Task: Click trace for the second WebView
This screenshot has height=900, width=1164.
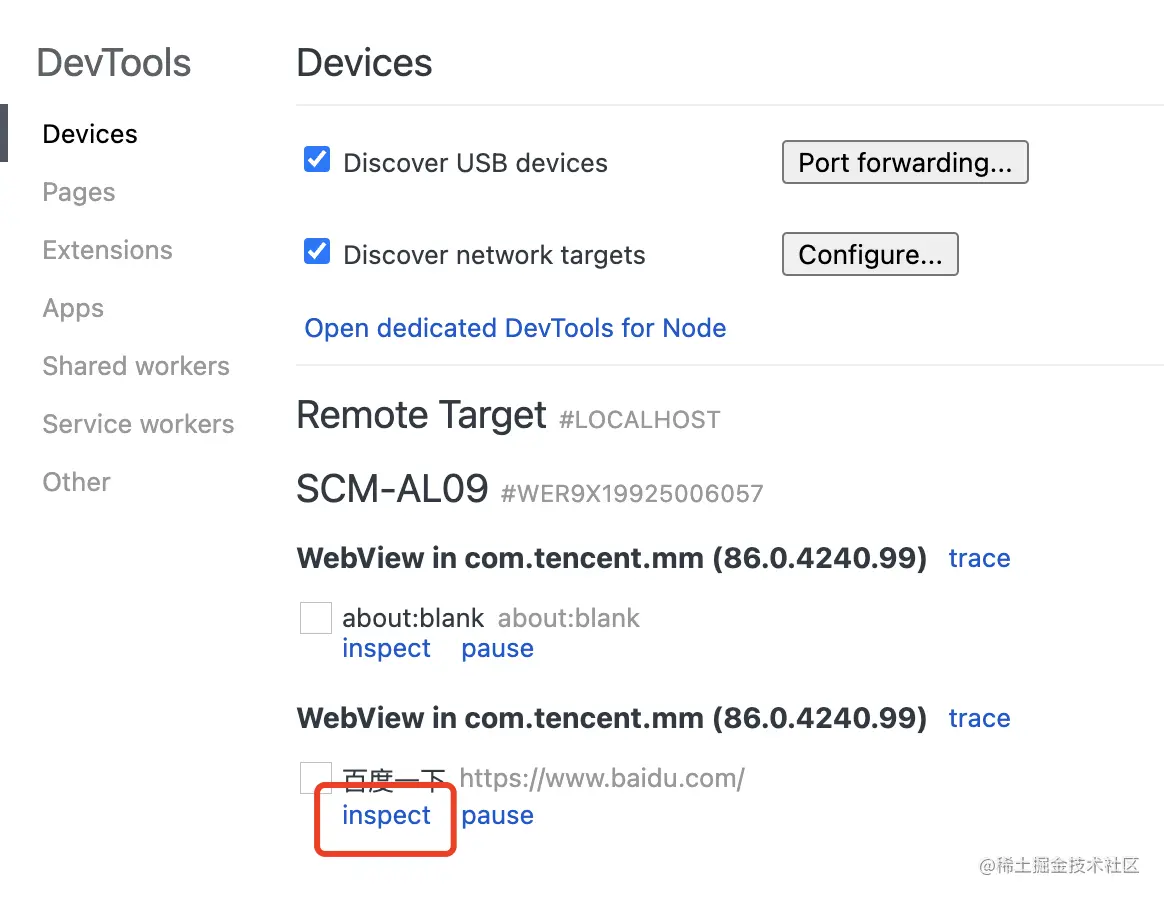Action: click(x=979, y=718)
